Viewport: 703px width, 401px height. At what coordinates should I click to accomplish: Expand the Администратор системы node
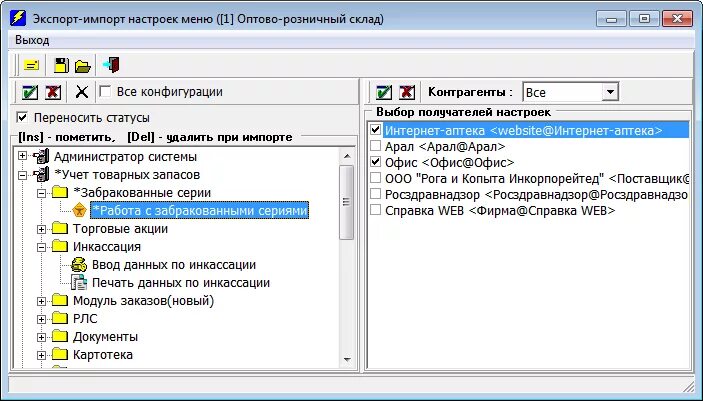[22, 157]
